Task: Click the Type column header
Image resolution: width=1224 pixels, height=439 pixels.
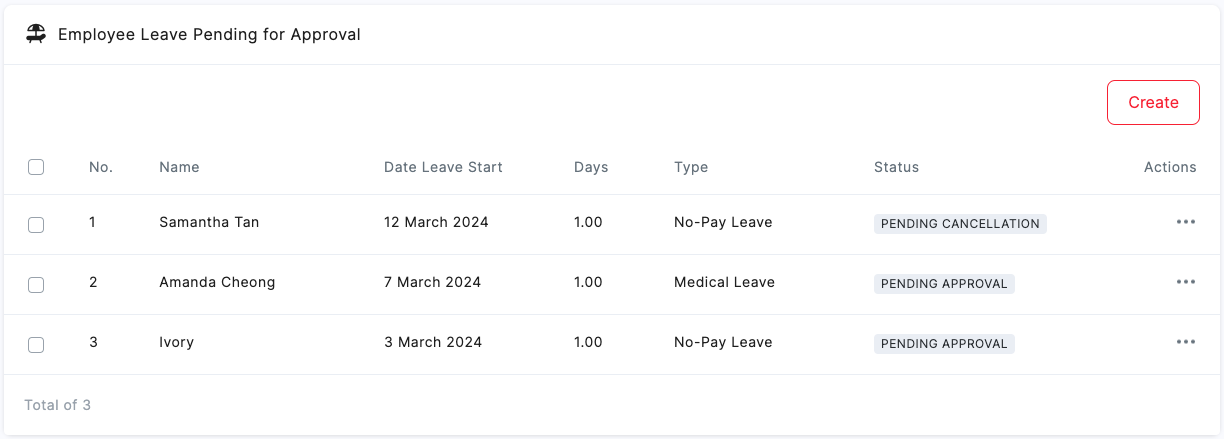Action: (691, 167)
